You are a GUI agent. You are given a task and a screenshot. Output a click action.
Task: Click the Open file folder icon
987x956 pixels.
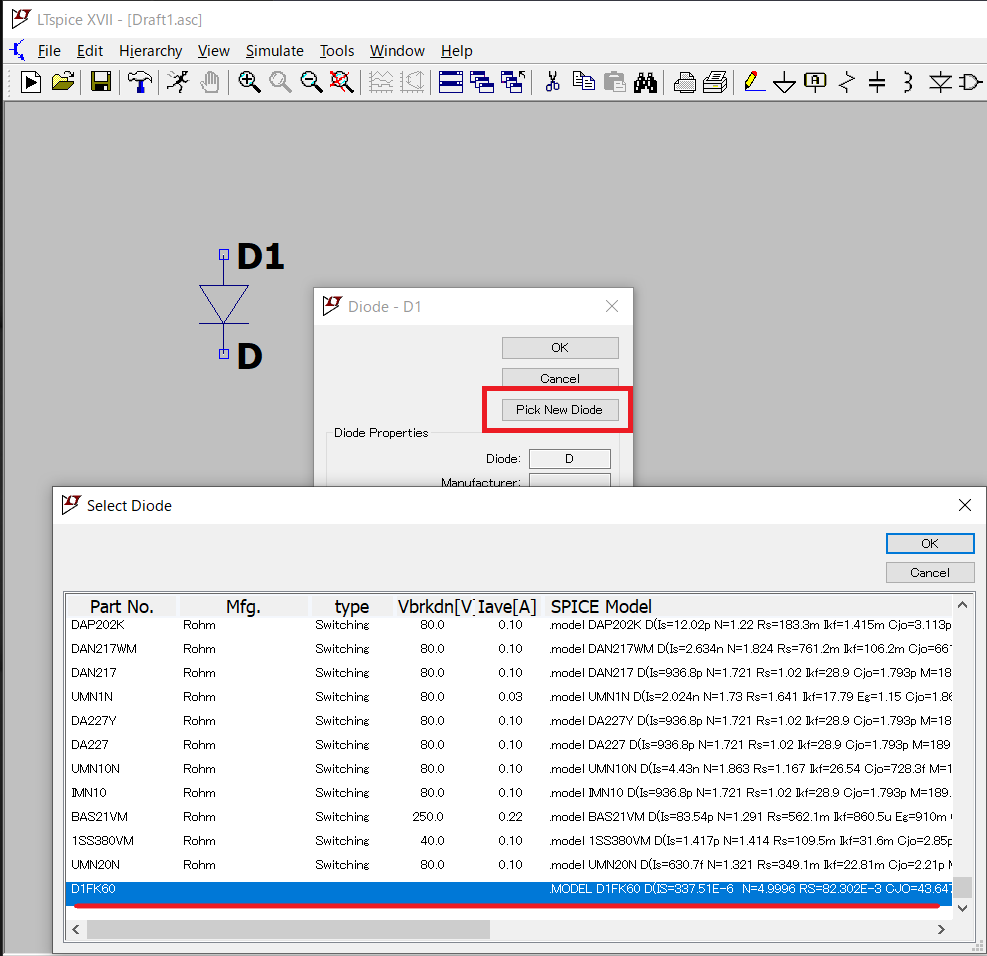tap(62, 82)
